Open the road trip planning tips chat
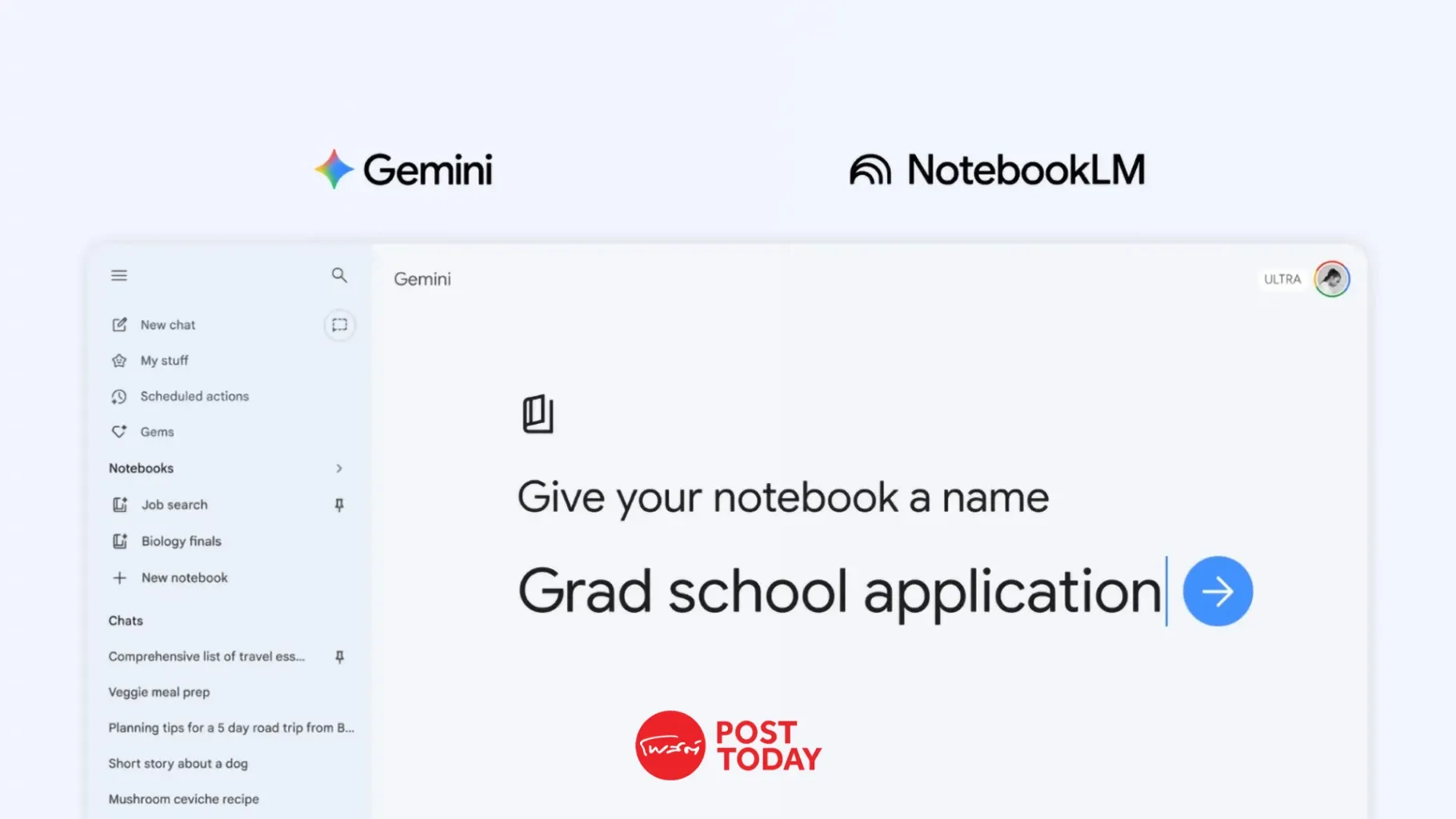This screenshot has width=1456, height=819. [x=230, y=728]
